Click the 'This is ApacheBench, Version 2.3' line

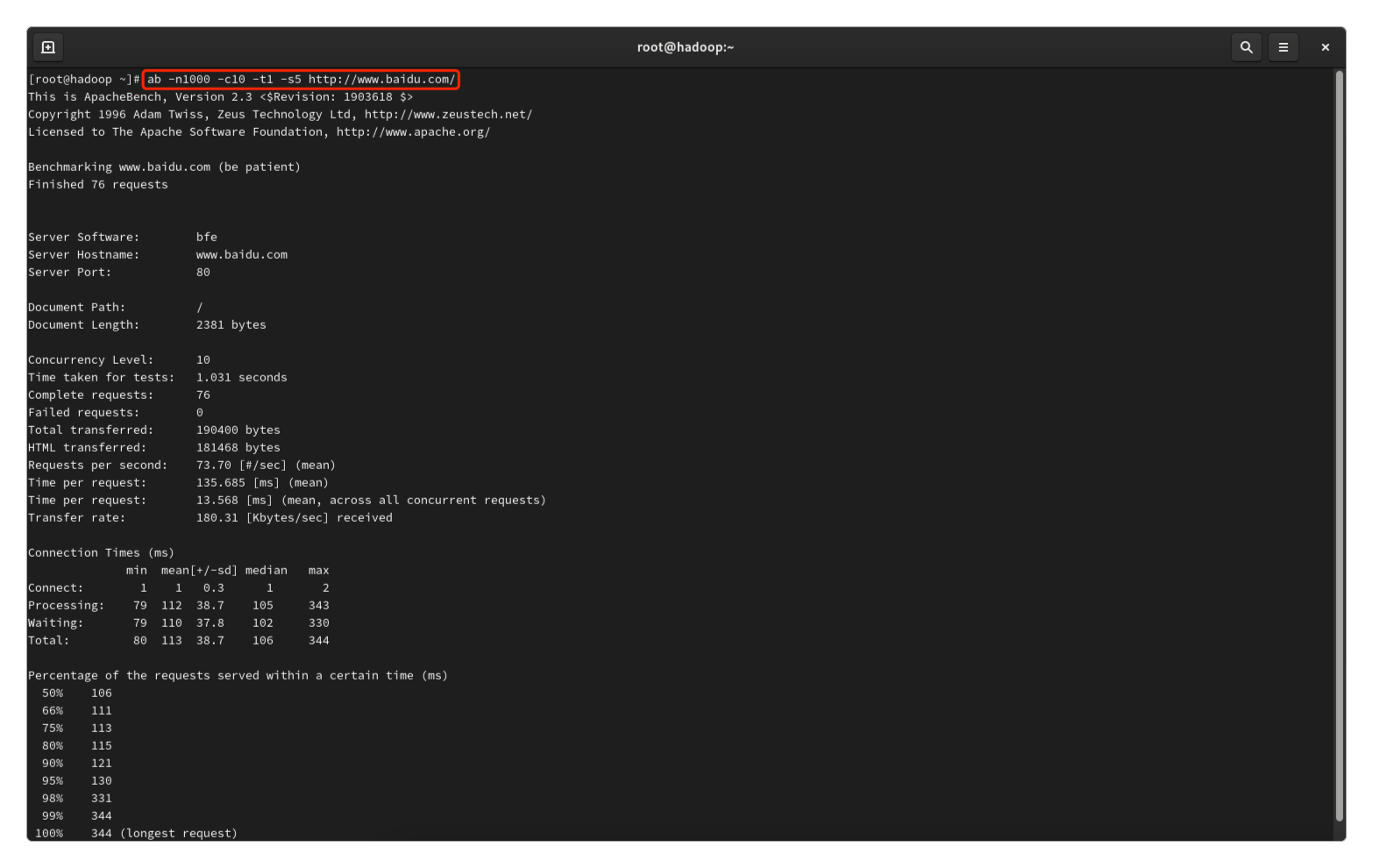point(221,97)
